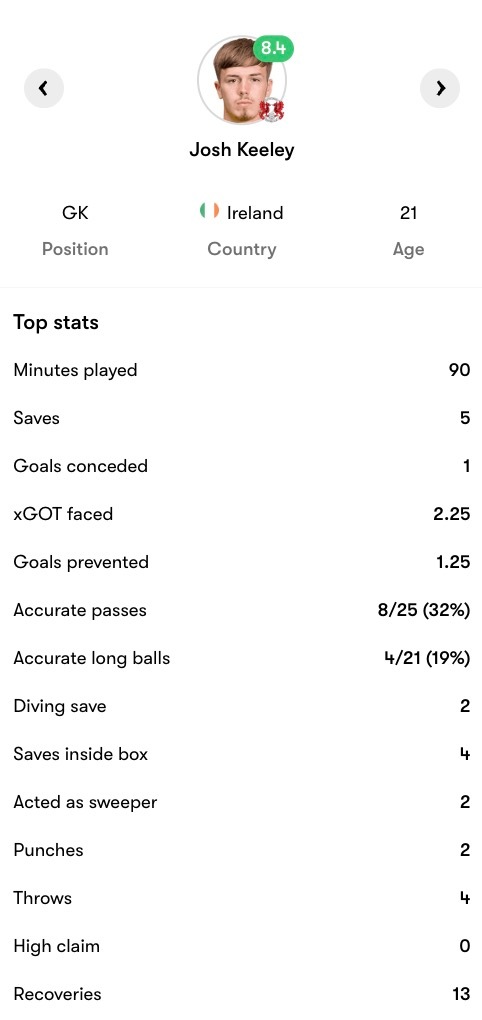Click the GK position value
Screen dimensions: 482x1020
[75, 213]
